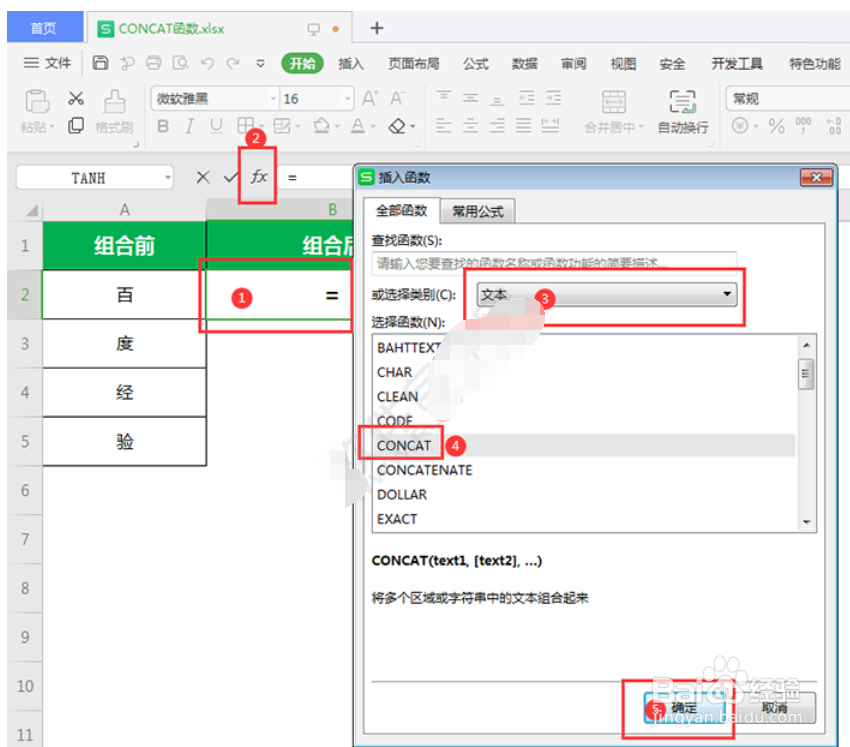This screenshot has height=747, width=850.
Task: Click the increase font size icon
Action: coord(368,98)
